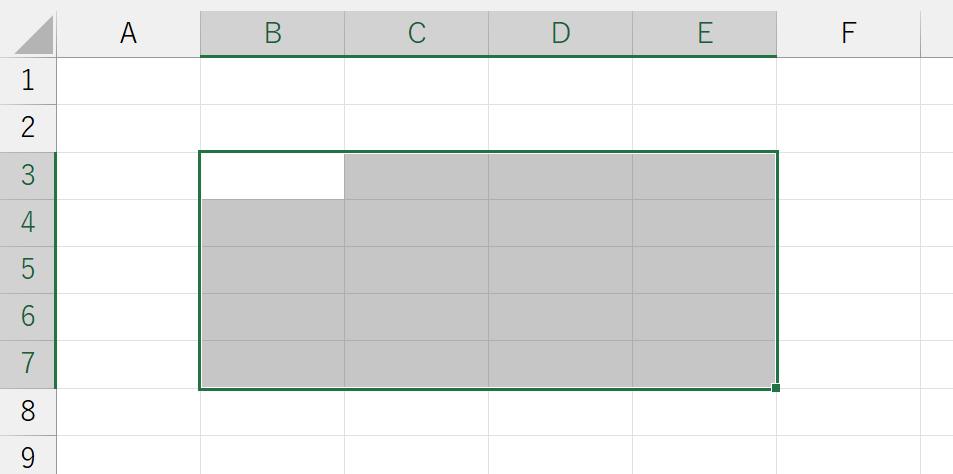Image resolution: width=953 pixels, height=474 pixels.
Task: Click empty cell F2
Action: point(848,128)
